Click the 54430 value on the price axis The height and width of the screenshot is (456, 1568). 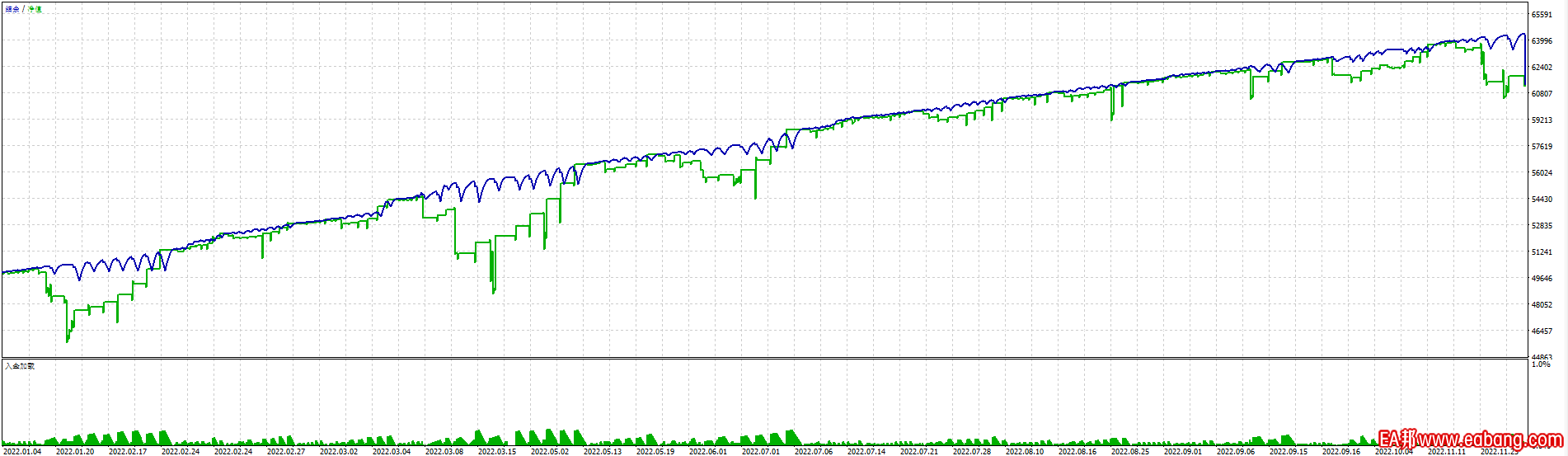point(1542,200)
